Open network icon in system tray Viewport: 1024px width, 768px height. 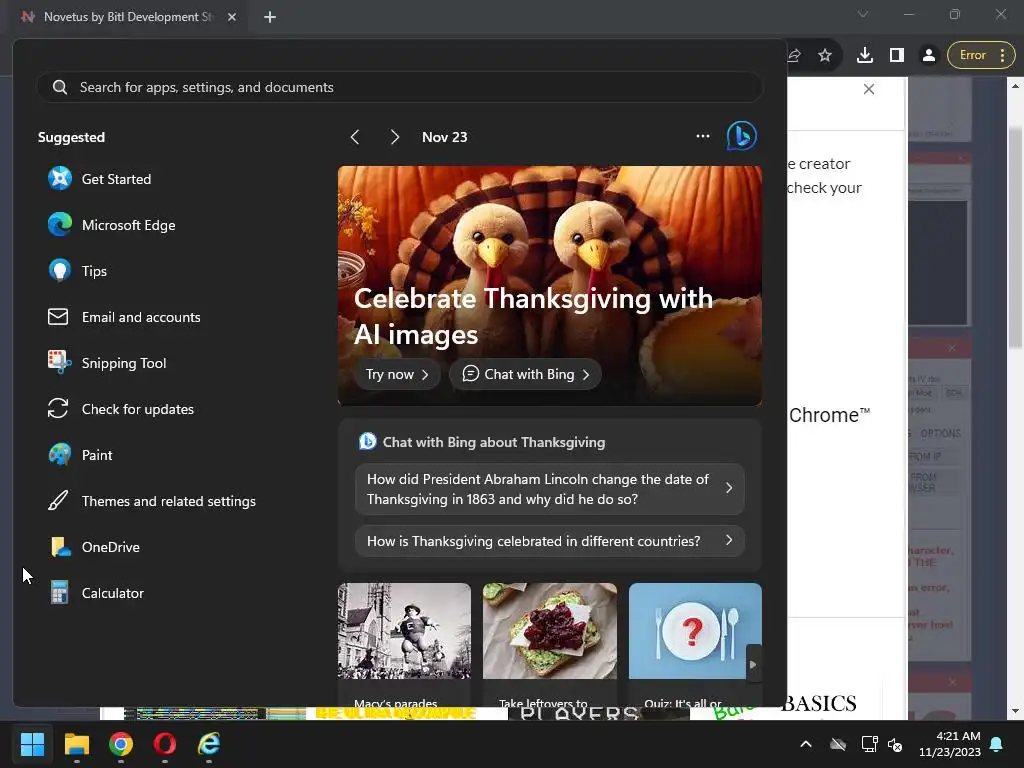click(869, 744)
